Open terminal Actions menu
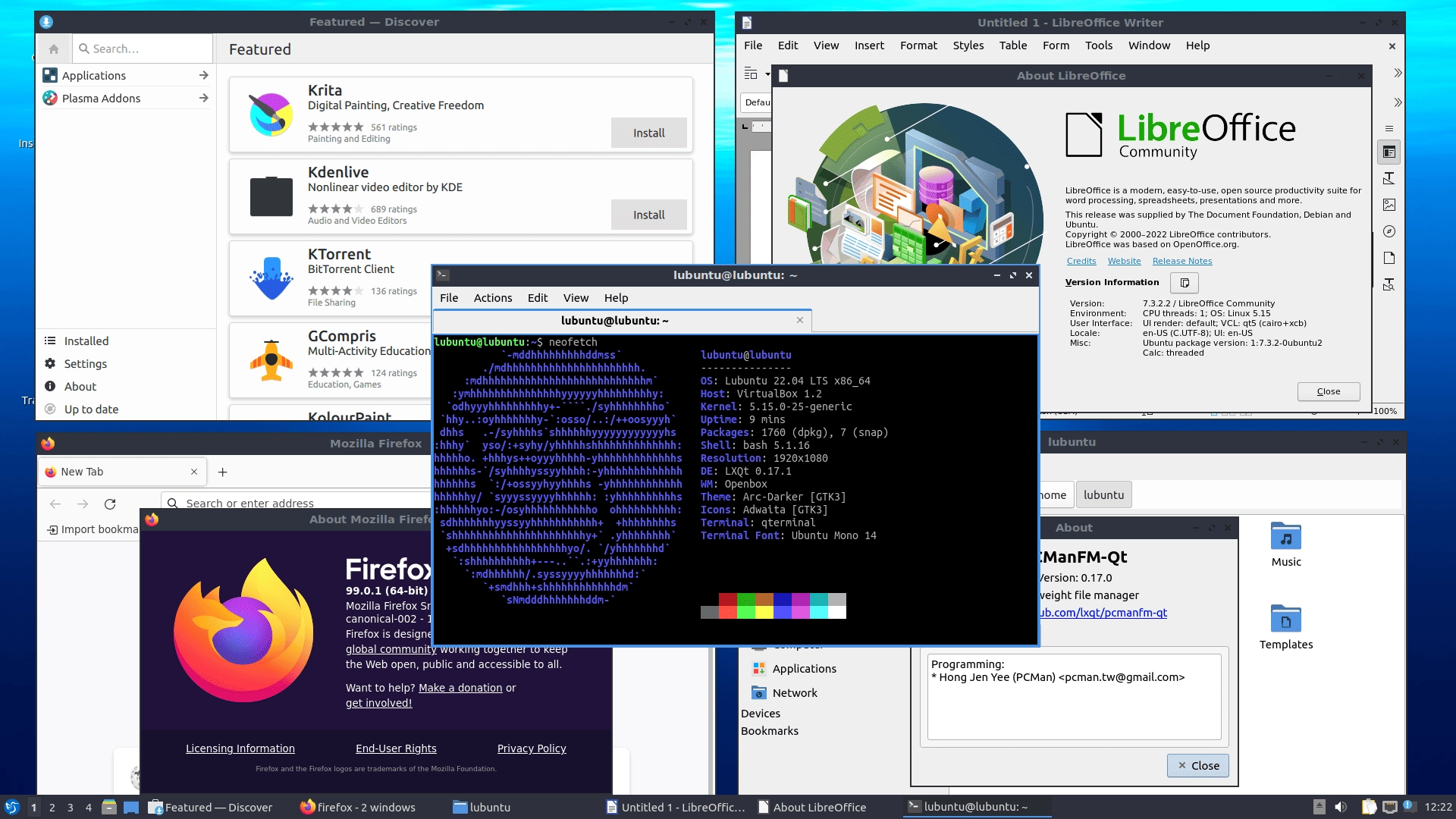 493,298
